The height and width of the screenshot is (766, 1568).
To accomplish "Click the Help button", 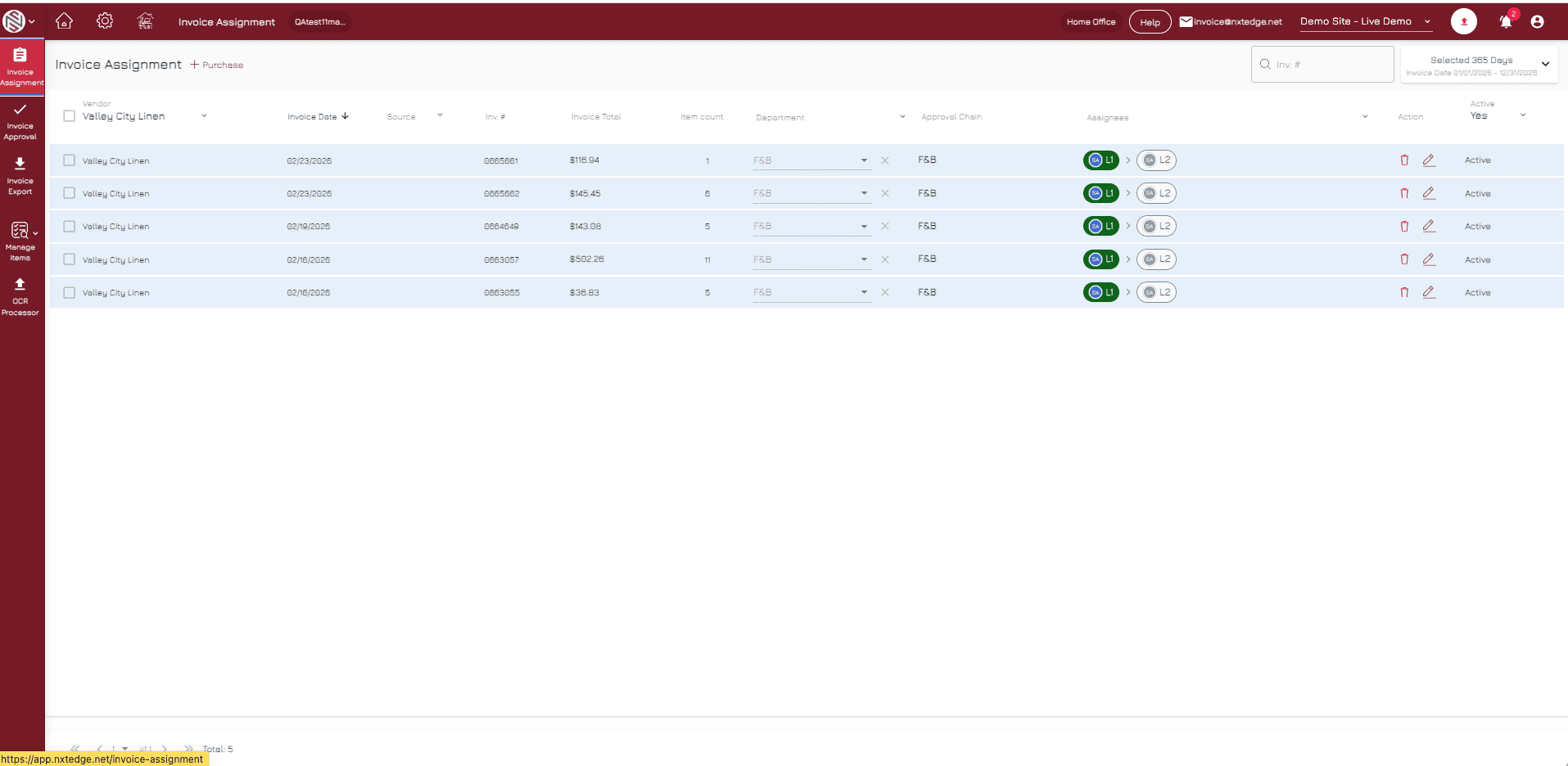I will [x=1150, y=22].
